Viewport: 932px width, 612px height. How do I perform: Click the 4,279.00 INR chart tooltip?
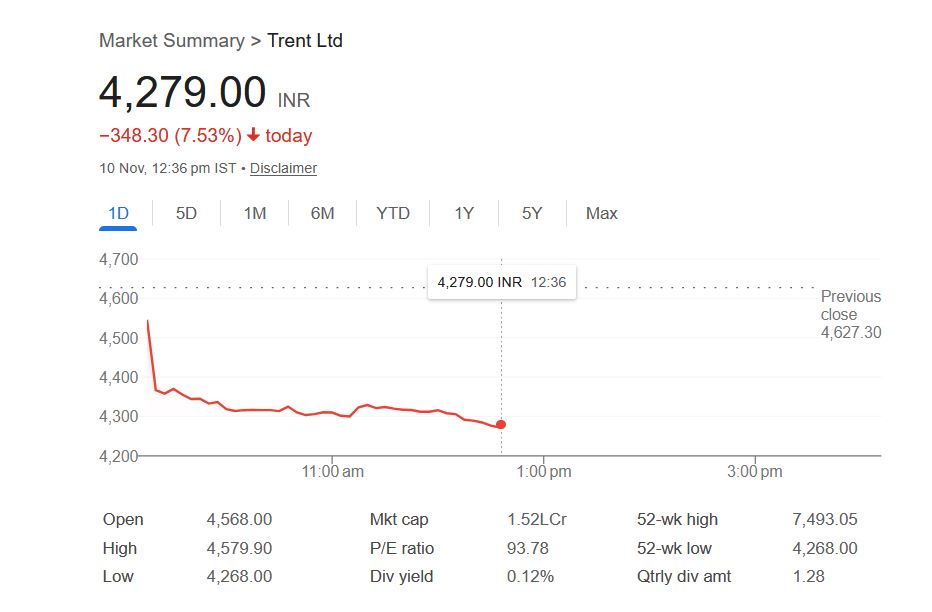(501, 282)
